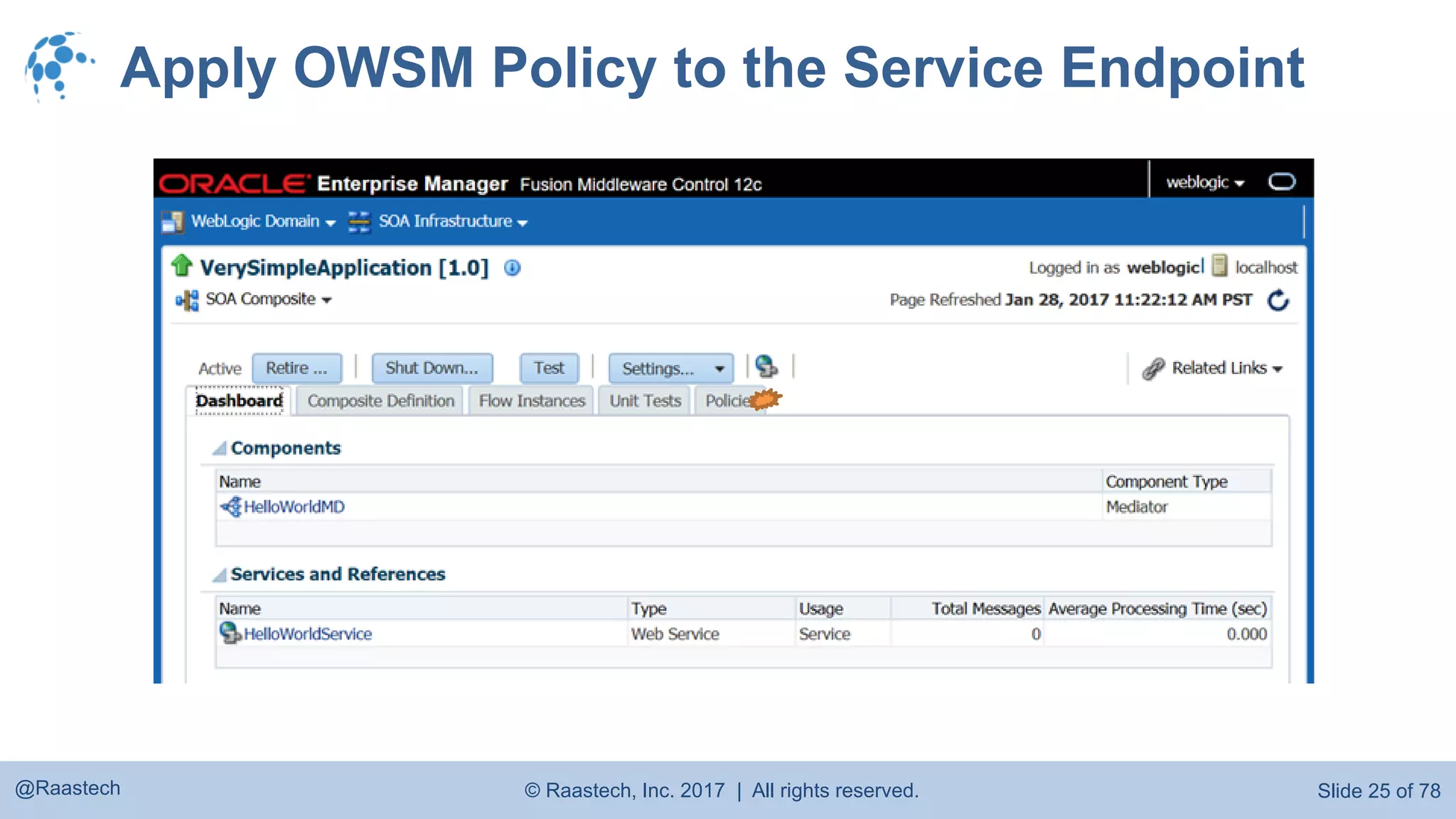Show info for VerySimpleApplication
This screenshot has width=1456, height=819.
(x=512, y=268)
